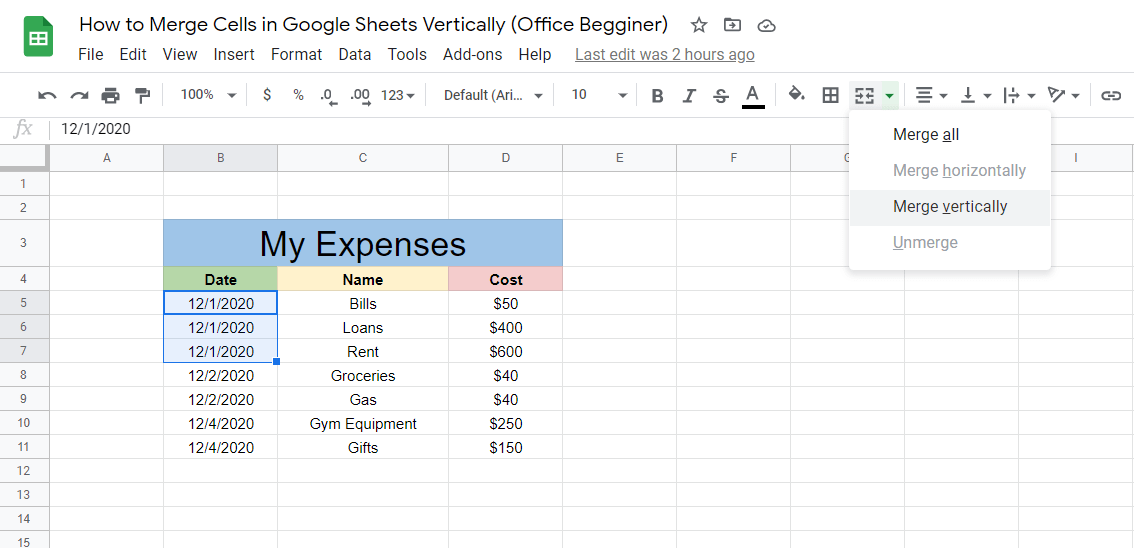Open the Help menu
This screenshot has height=548, width=1134.
pos(535,54)
